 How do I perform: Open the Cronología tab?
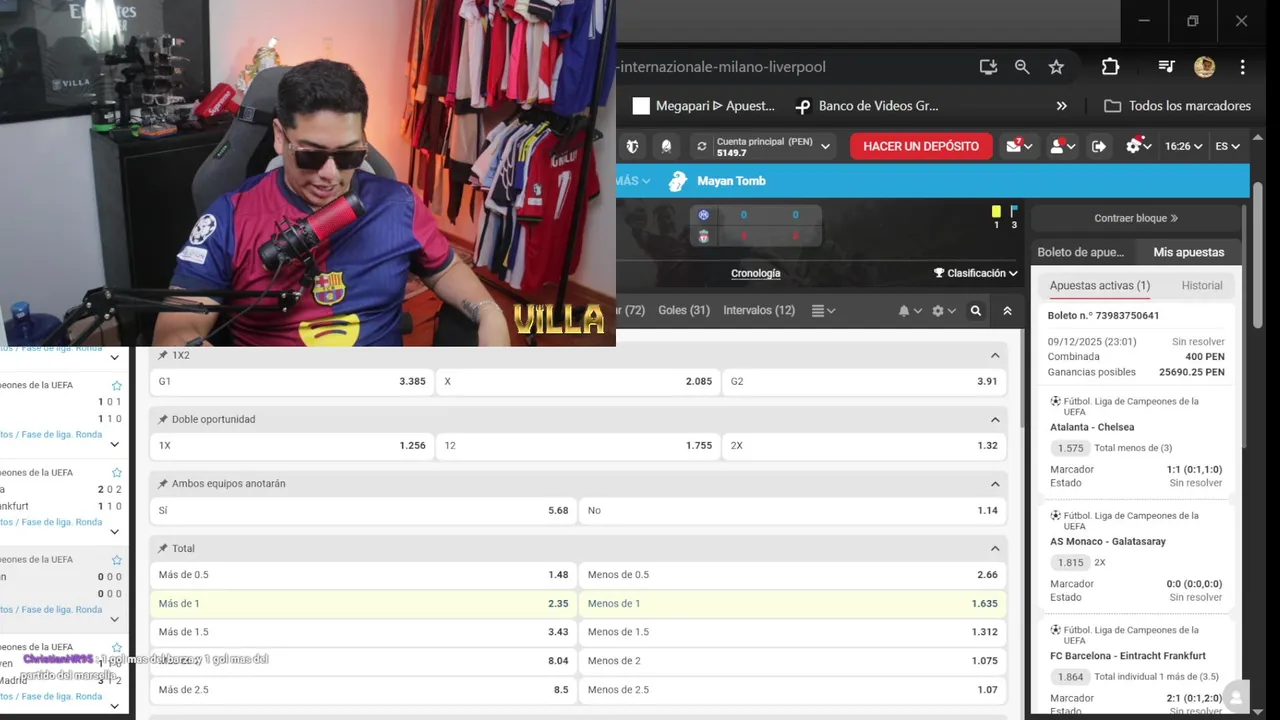pos(756,273)
